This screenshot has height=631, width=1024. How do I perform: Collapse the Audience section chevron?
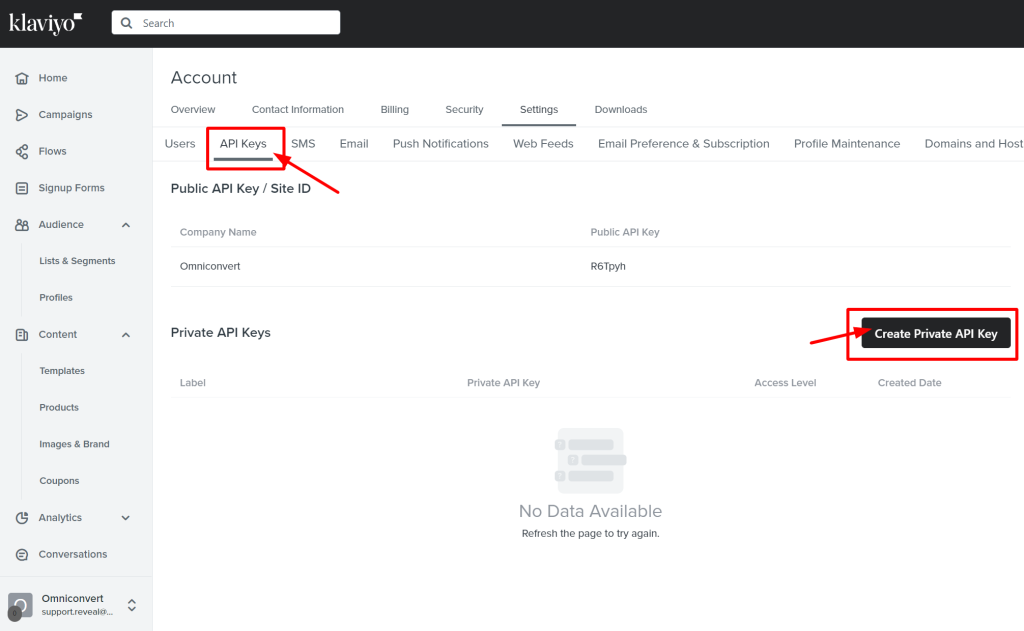[x=126, y=225]
